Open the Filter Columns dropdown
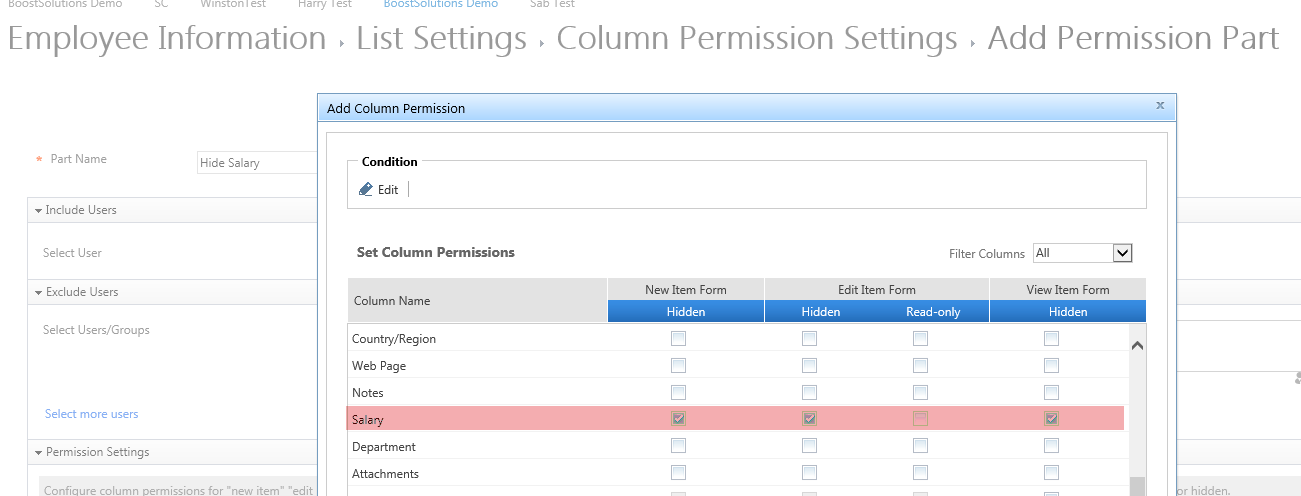The height and width of the screenshot is (496, 1301). tap(1082, 253)
